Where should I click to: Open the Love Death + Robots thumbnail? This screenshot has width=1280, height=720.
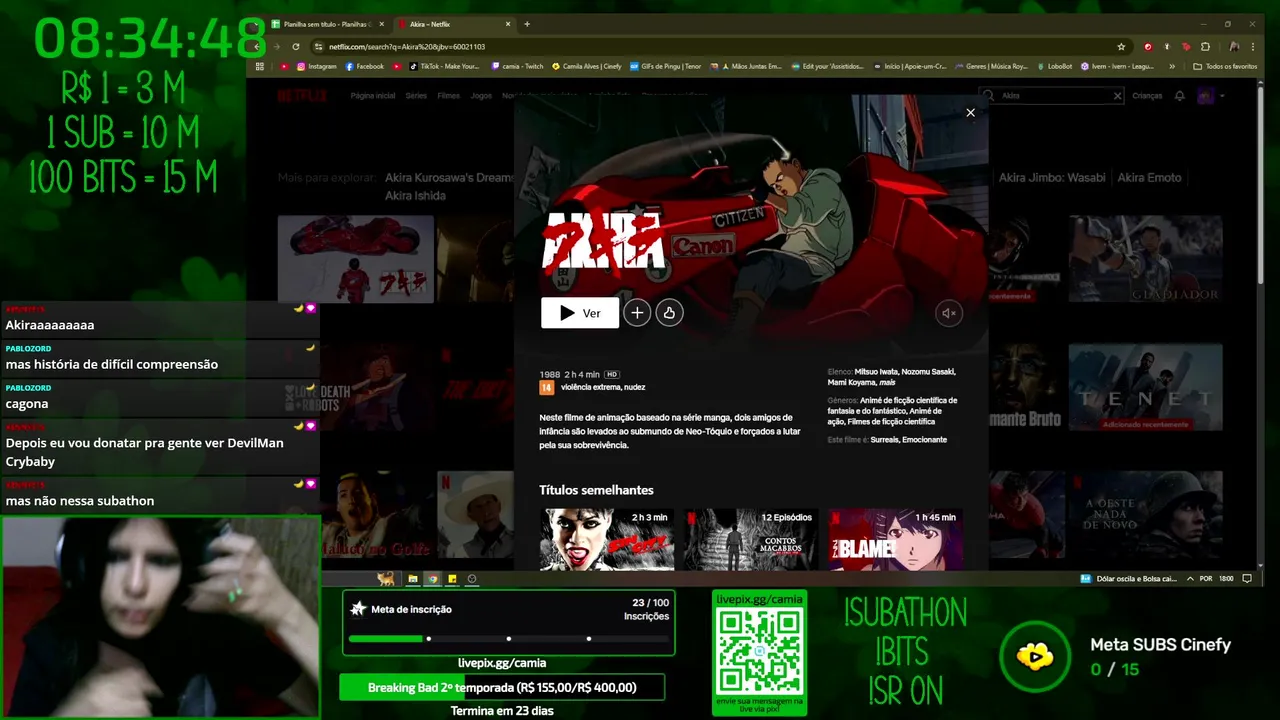pyautogui.click(x=355, y=388)
